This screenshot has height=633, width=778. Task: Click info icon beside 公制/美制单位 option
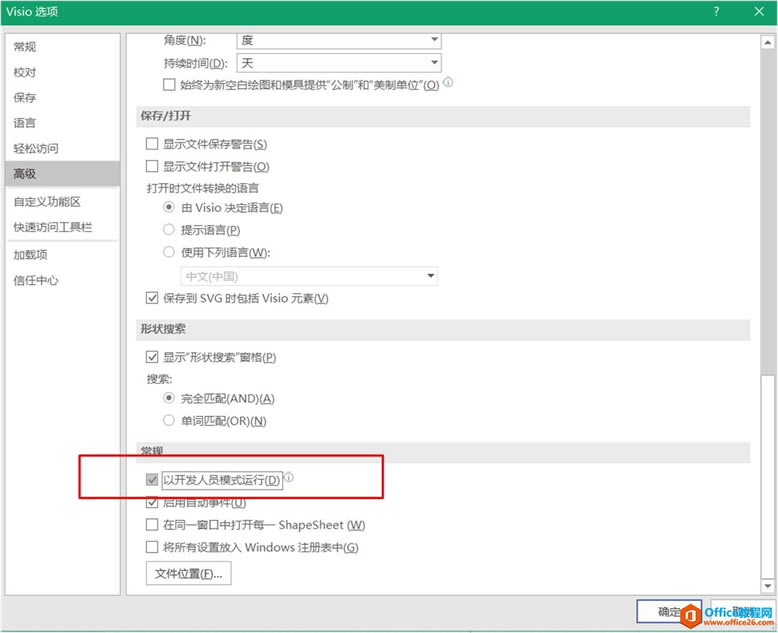pyautogui.click(x=448, y=82)
